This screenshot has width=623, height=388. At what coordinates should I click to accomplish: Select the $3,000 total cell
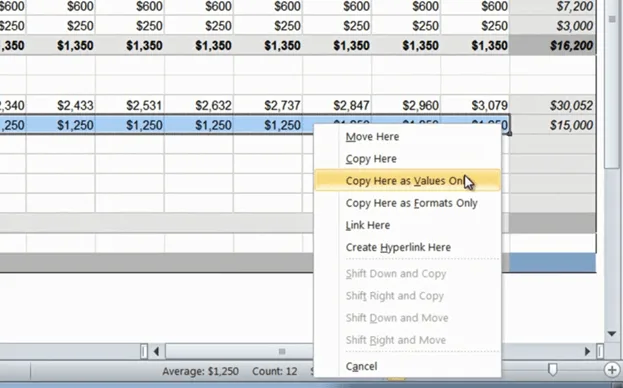(553, 26)
